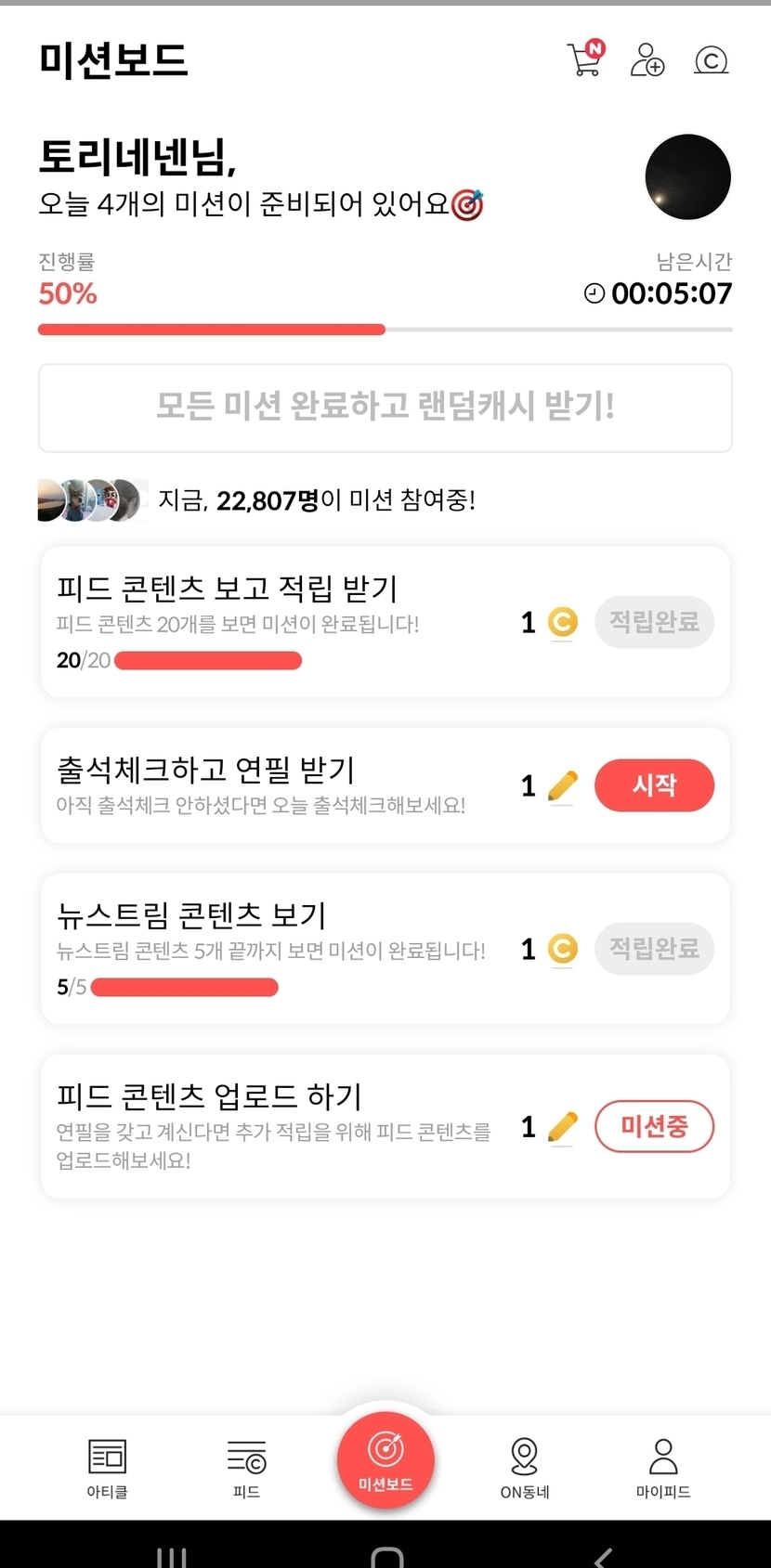Tap the dark profile picture
This screenshot has width=771, height=1568.
coord(687,176)
